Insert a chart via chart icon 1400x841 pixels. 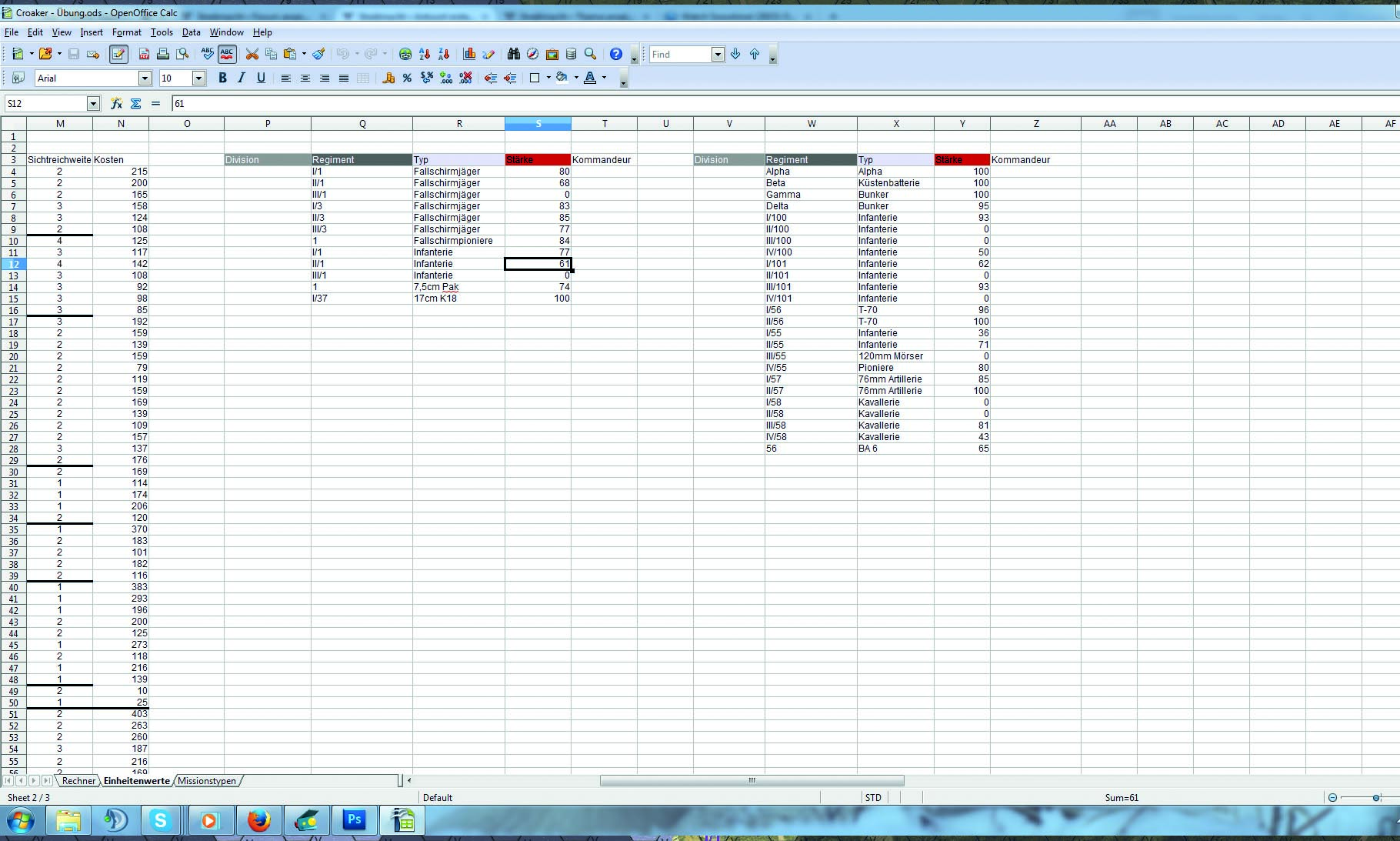point(469,54)
